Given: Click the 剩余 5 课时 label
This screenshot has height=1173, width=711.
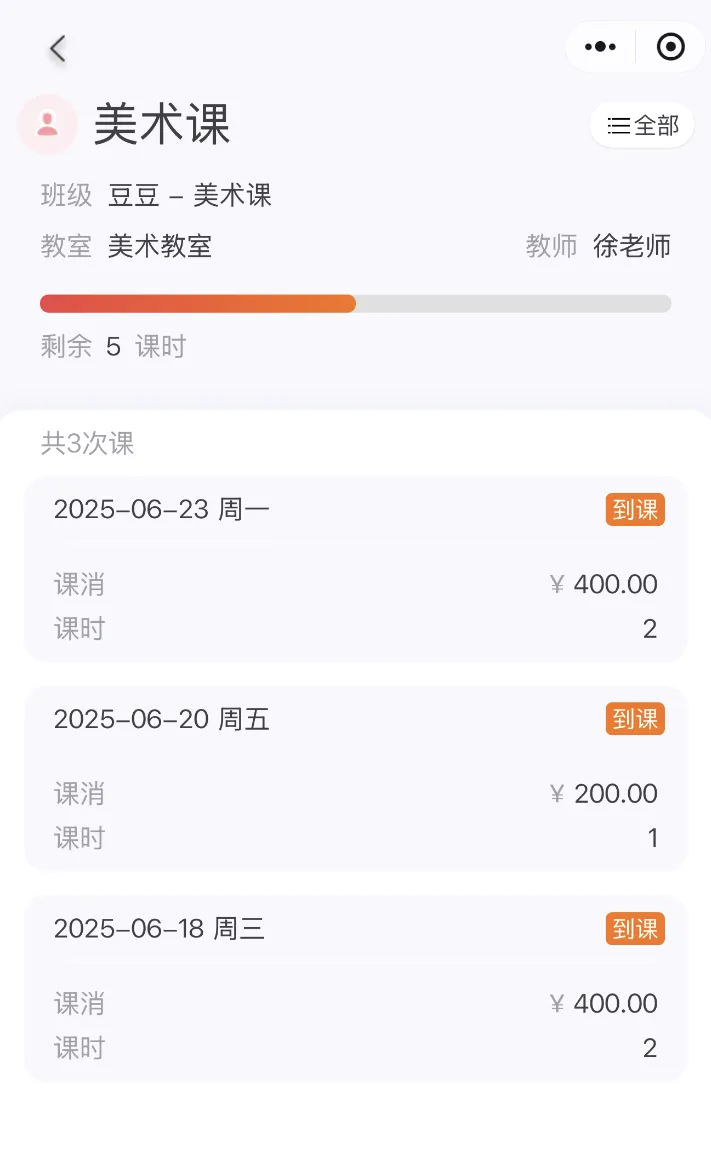Looking at the screenshot, I should click(x=113, y=347).
